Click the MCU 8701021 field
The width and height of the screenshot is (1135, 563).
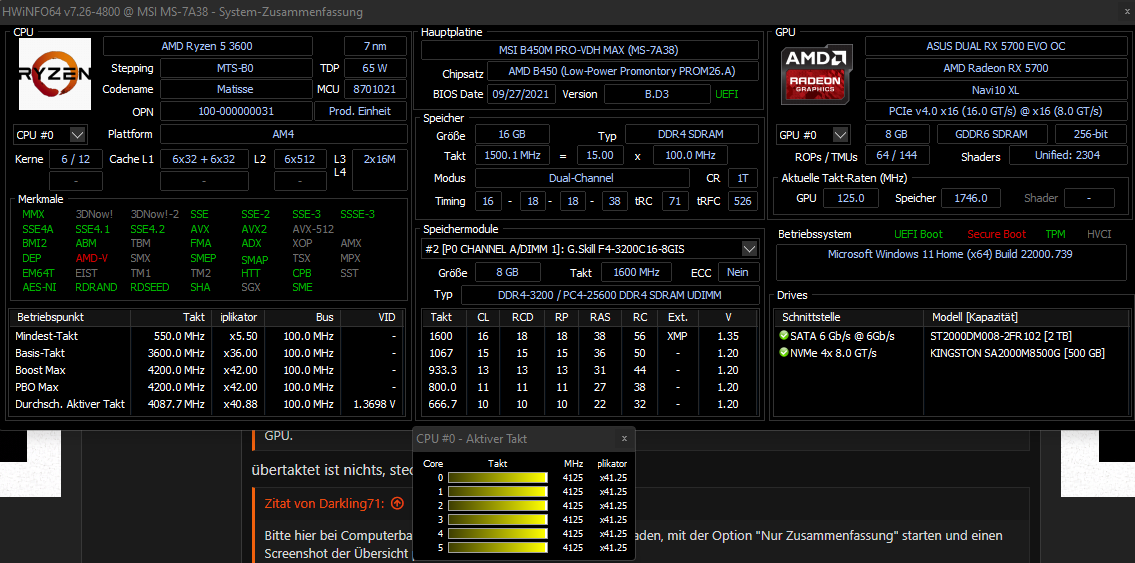click(x=374, y=90)
